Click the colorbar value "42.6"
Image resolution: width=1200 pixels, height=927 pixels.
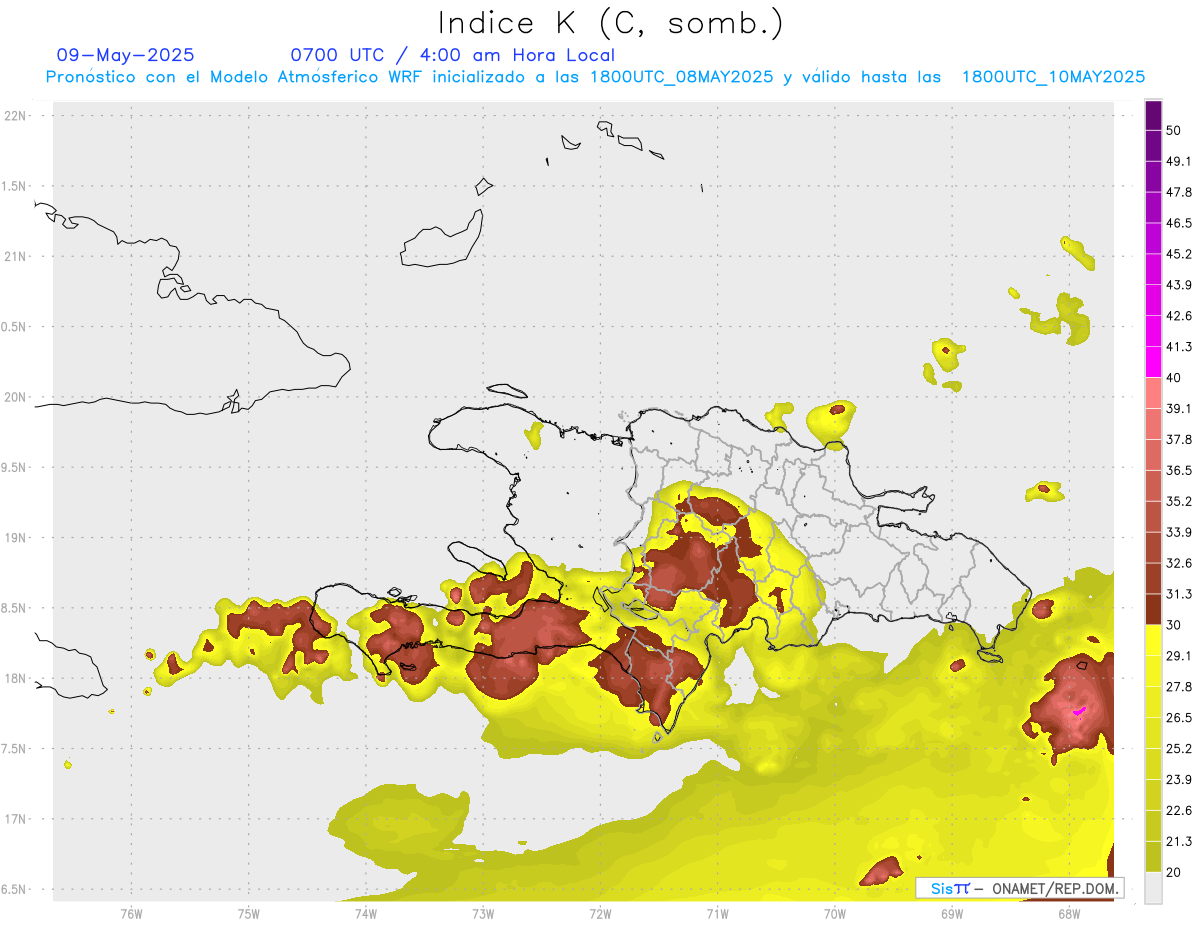pos(1178,316)
